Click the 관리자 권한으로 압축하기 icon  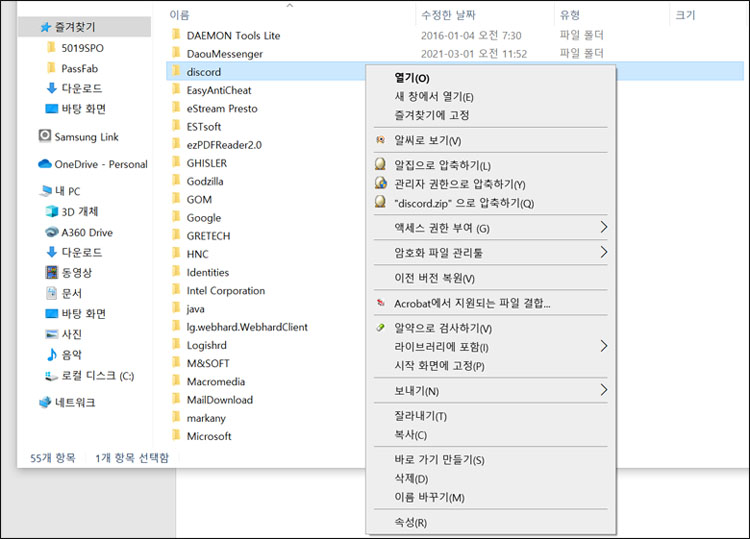(381, 183)
